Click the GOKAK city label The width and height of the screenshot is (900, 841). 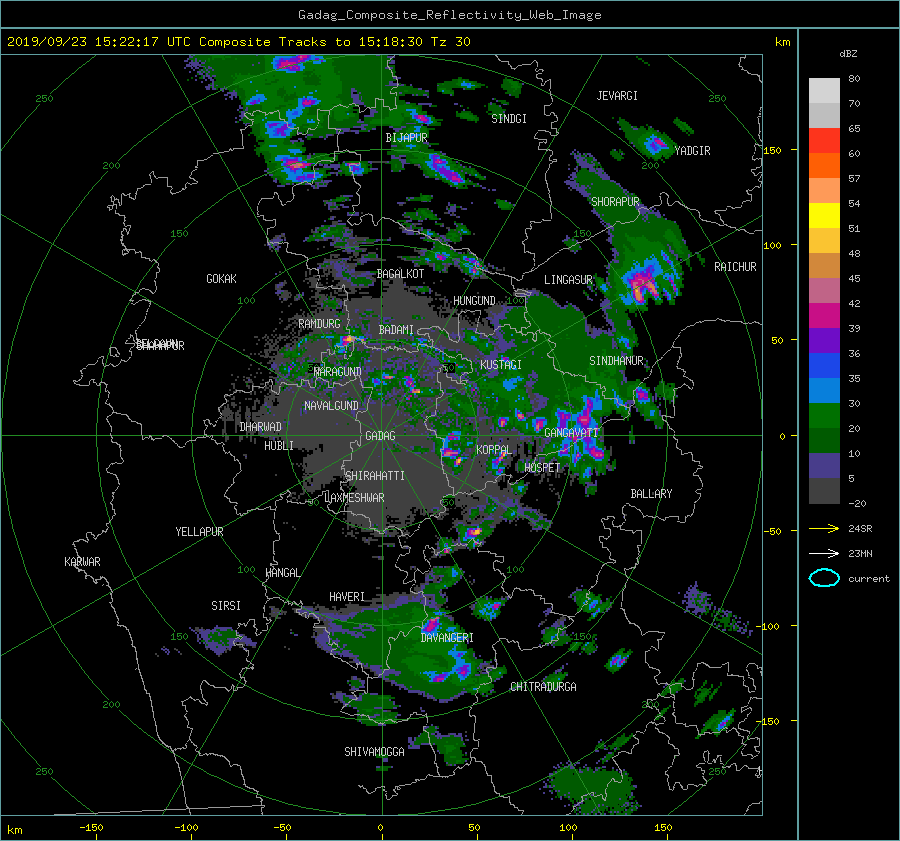pyautogui.click(x=221, y=279)
